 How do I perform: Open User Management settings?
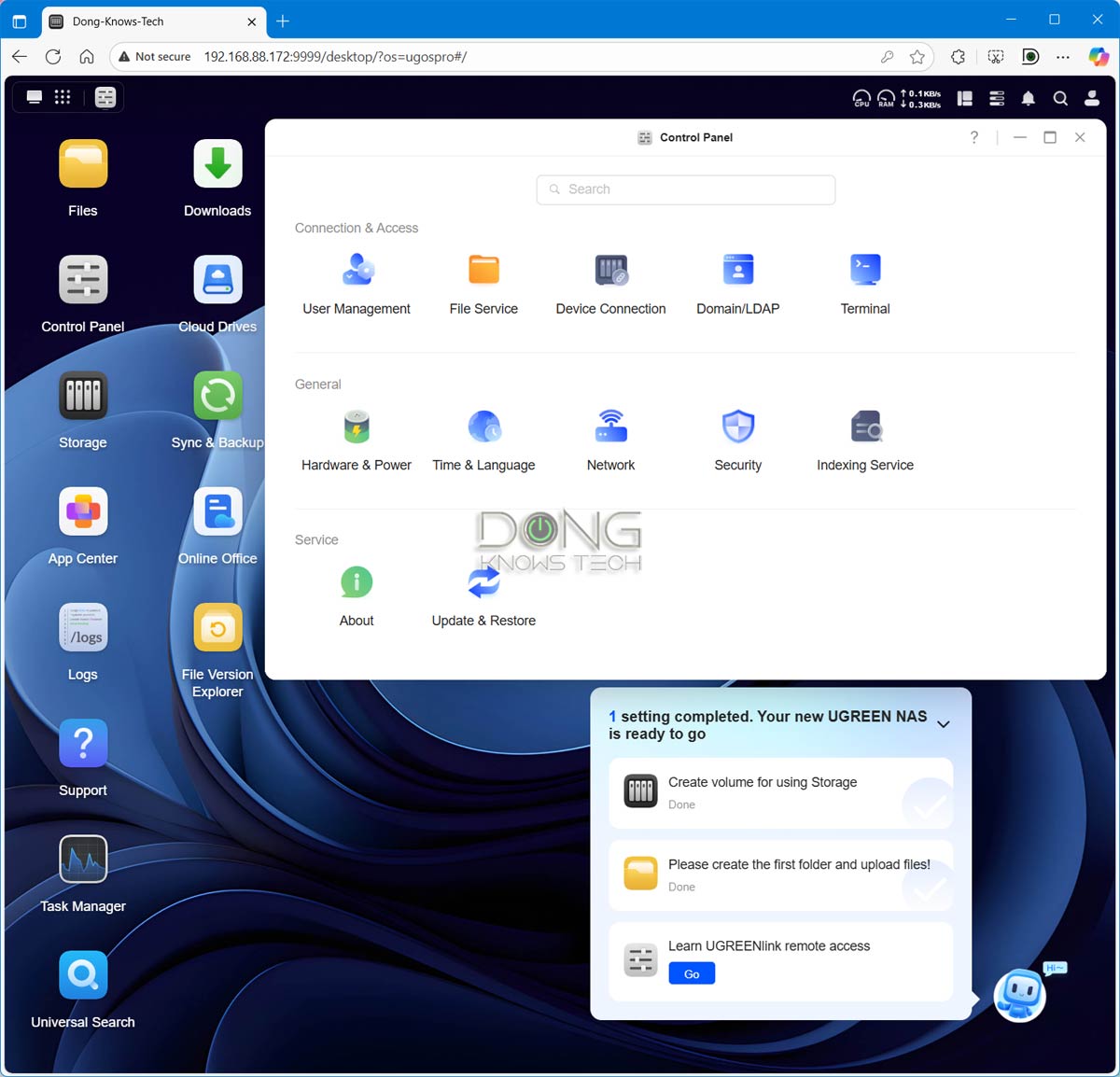click(x=357, y=285)
